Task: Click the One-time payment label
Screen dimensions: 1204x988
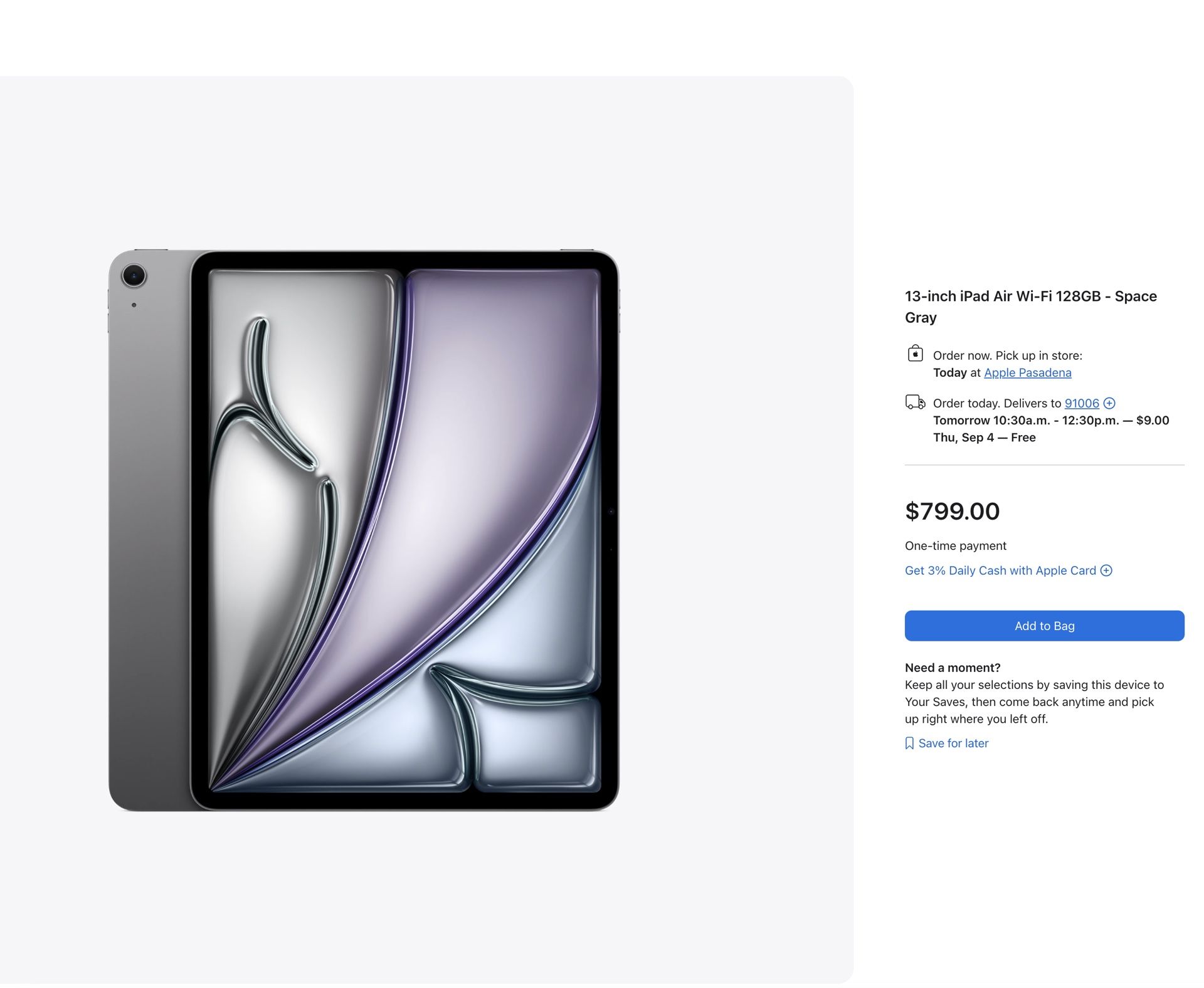Action: [x=955, y=545]
